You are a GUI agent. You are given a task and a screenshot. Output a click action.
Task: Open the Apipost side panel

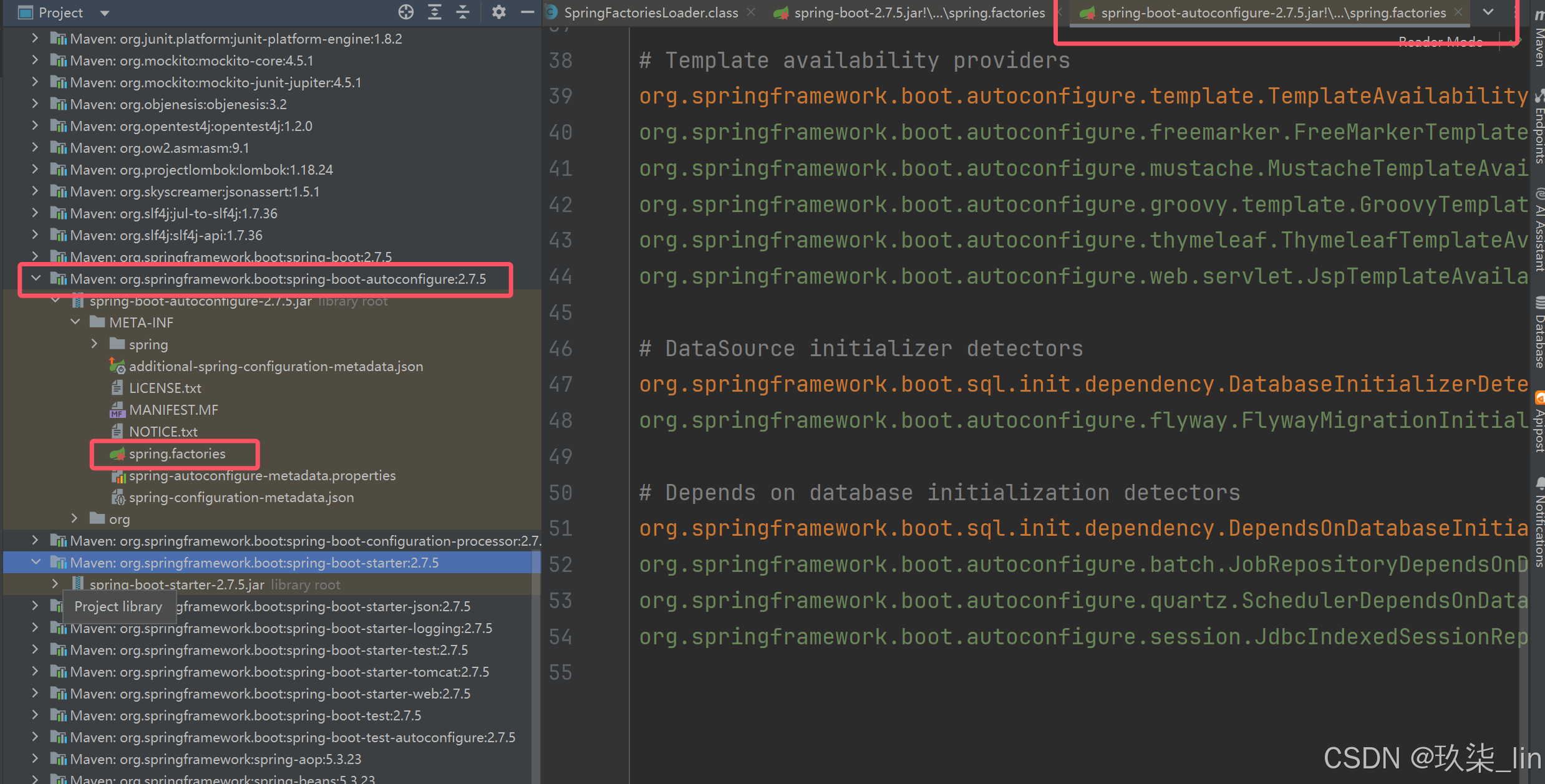pos(1539,422)
